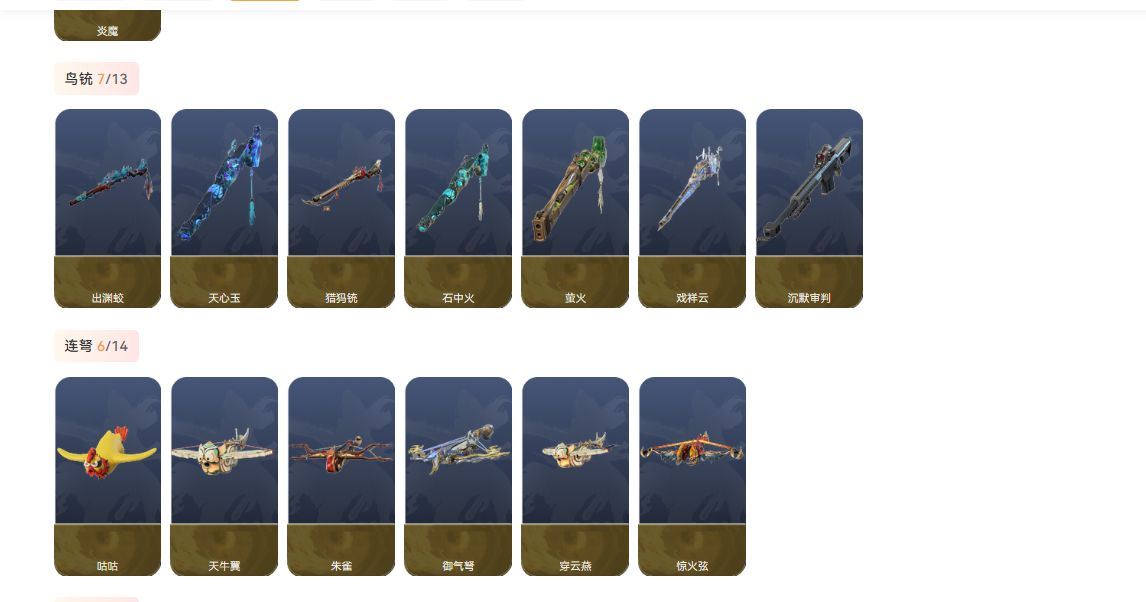Select the 炎魔 skin card at top
The height and width of the screenshot is (602, 1146).
click(x=107, y=26)
